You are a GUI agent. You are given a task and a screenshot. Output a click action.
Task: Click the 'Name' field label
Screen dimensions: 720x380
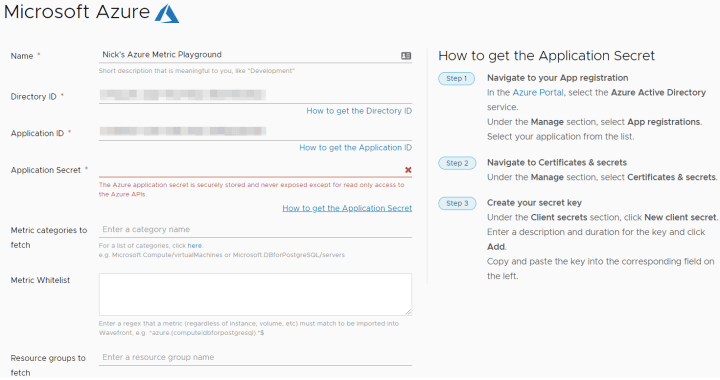(22, 56)
